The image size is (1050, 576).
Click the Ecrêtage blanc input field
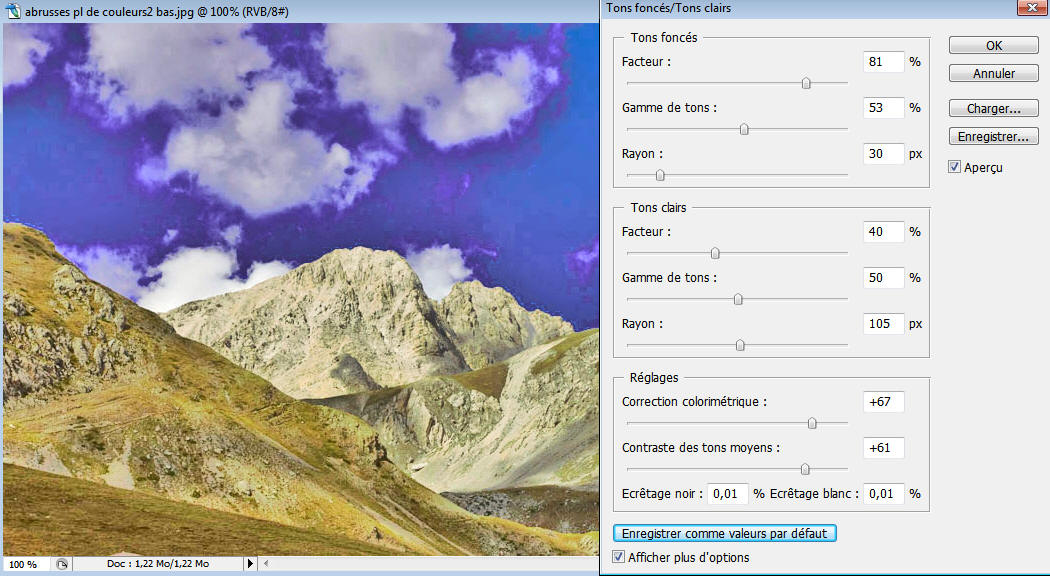[x=884, y=494]
